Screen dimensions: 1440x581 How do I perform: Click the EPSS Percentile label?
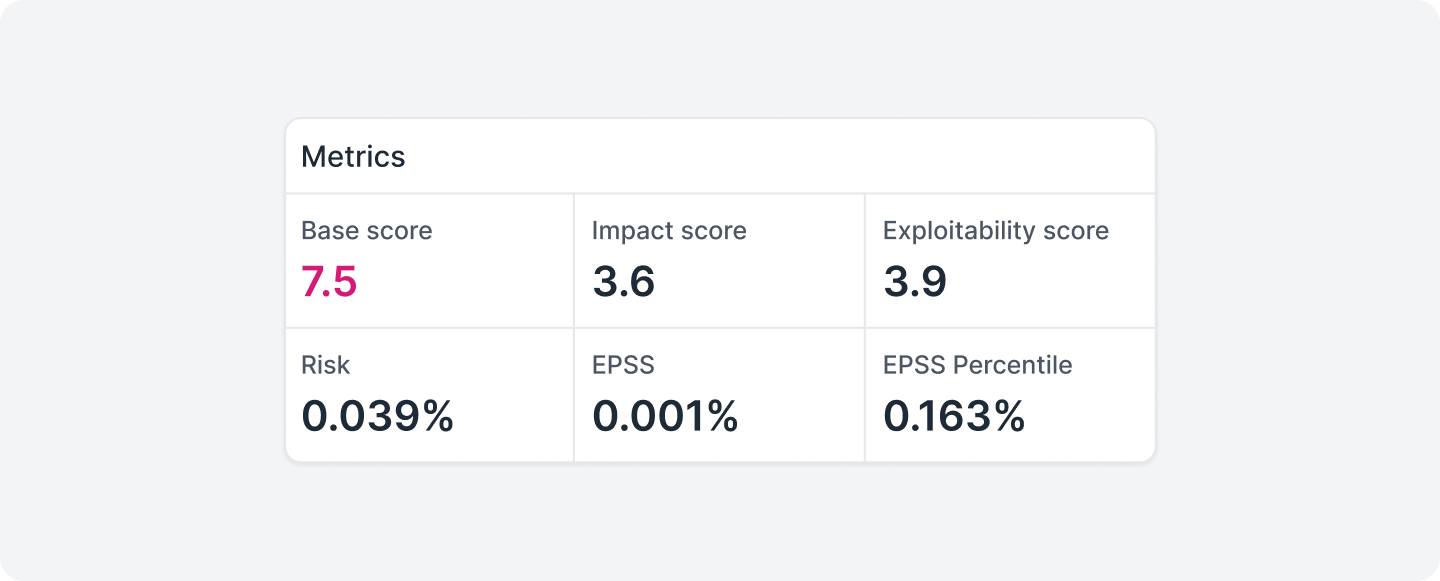tap(977, 365)
